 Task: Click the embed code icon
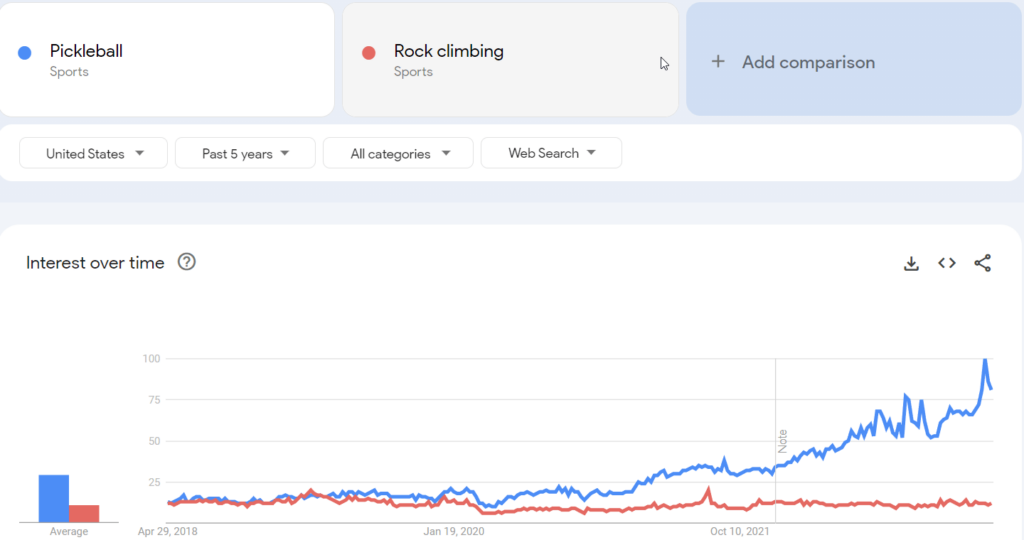click(946, 263)
